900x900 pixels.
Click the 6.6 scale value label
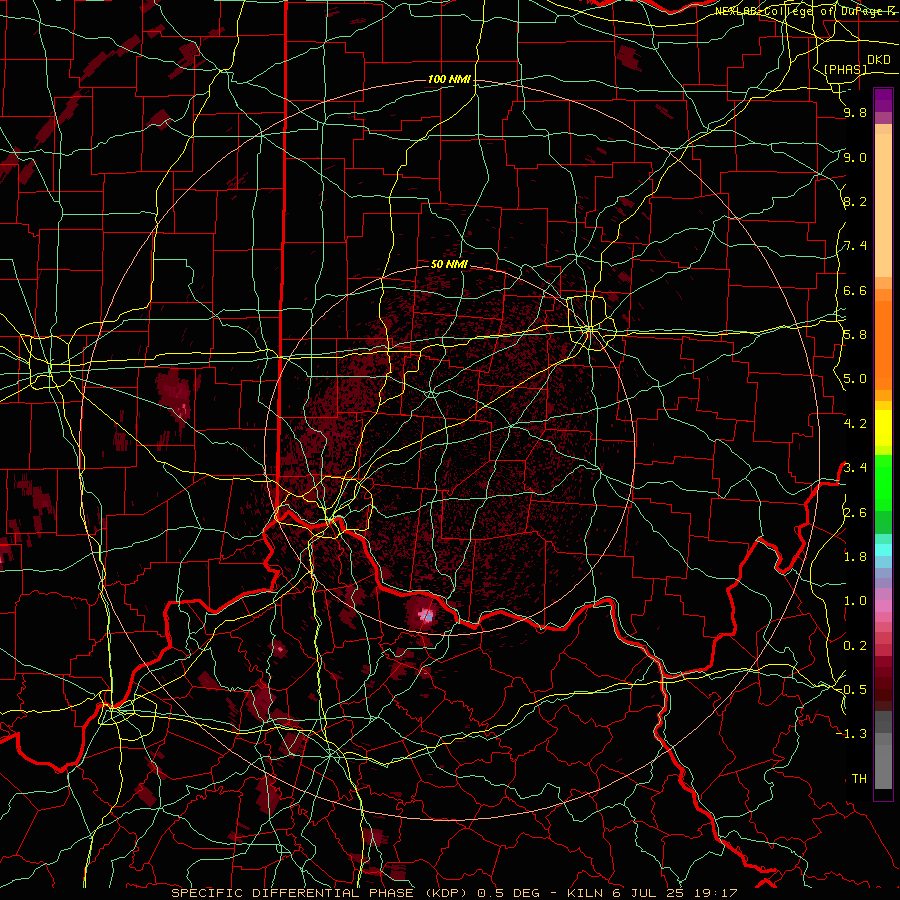coord(855,290)
